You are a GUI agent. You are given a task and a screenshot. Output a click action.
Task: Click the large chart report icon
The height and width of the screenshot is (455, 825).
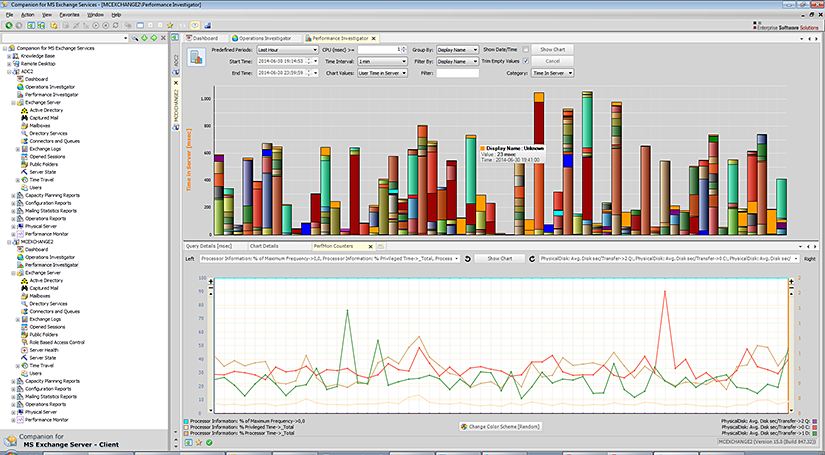point(196,57)
